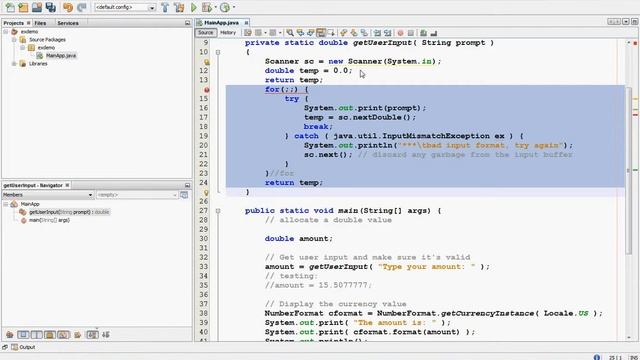640x360 pixels.
Task: Click Find Next Occurrence icon
Action: click(x=311, y=33)
